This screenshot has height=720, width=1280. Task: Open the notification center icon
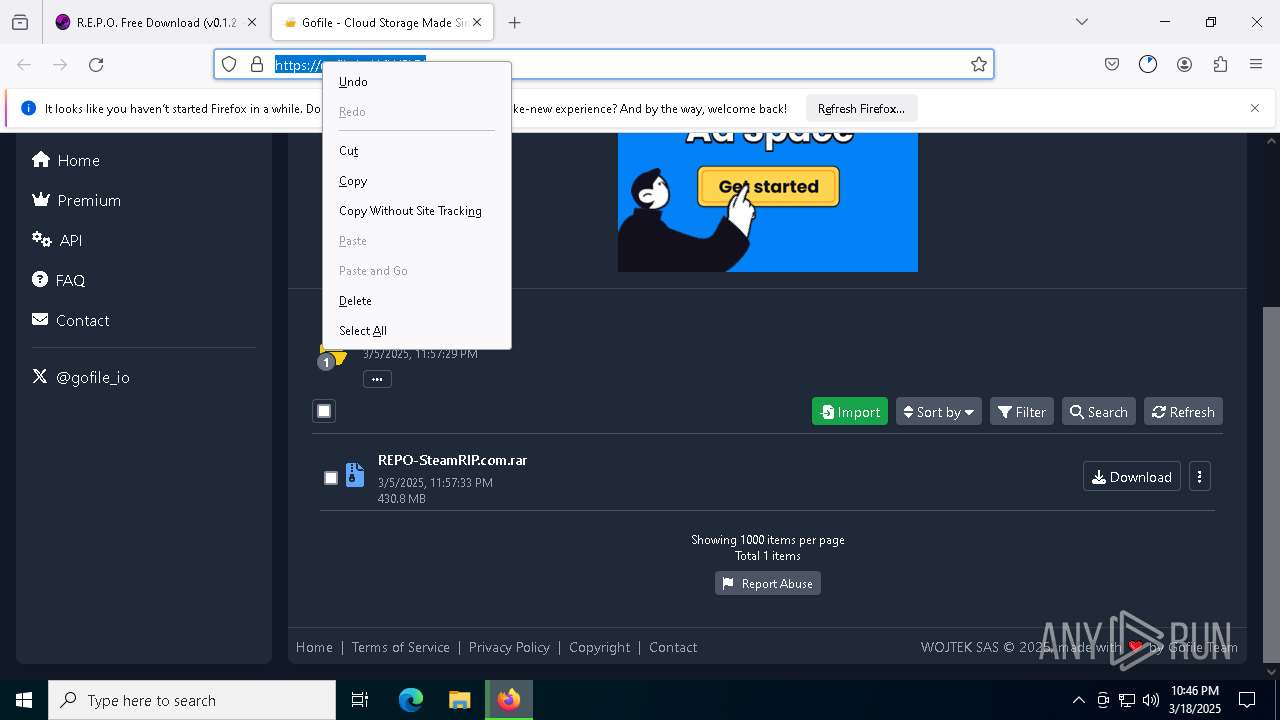click(1247, 700)
